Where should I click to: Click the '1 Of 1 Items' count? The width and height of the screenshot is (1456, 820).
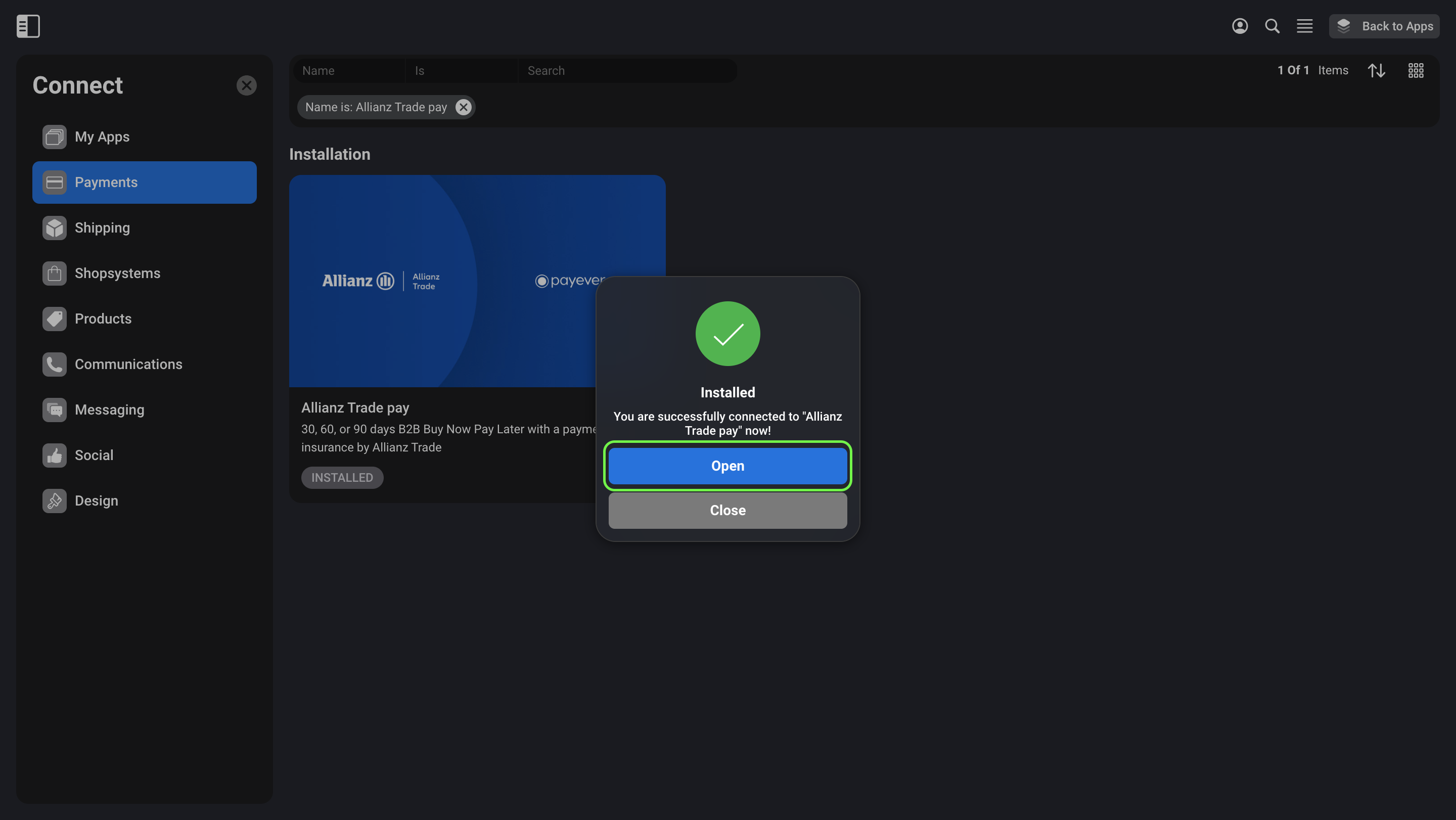pyautogui.click(x=1312, y=71)
